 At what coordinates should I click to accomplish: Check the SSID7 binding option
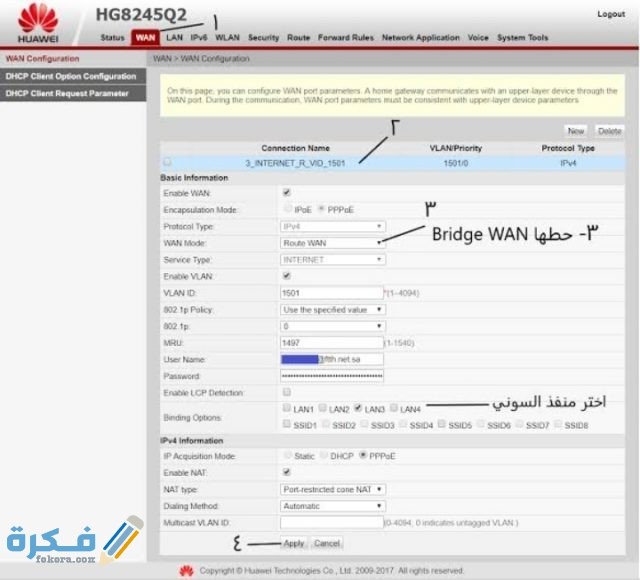[519, 424]
